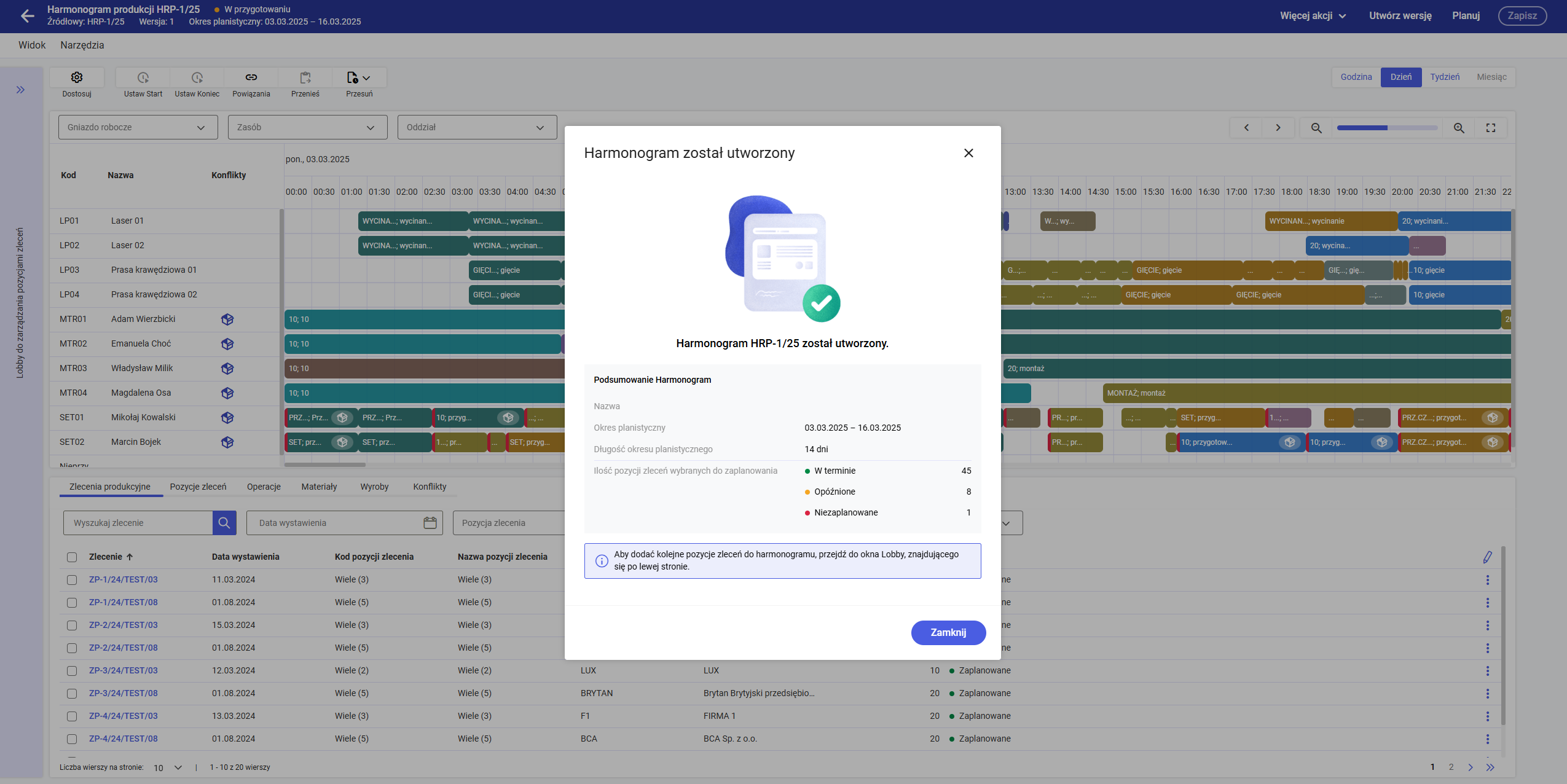Viewport: 1567px width, 784px height.
Task: Tick the checkbox for ZP-3/24/TEST/08
Action: tap(72, 694)
